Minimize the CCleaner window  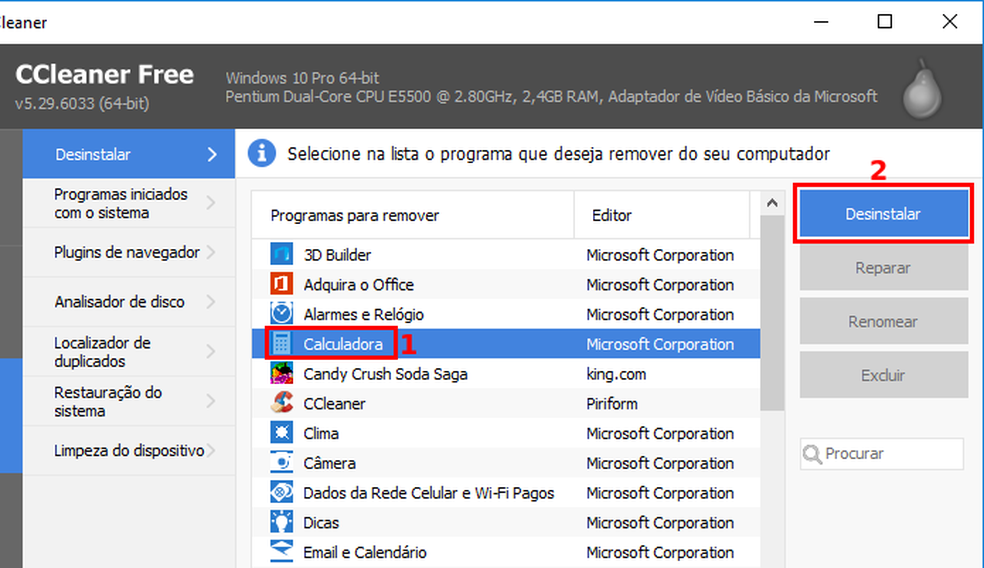coord(821,22)
